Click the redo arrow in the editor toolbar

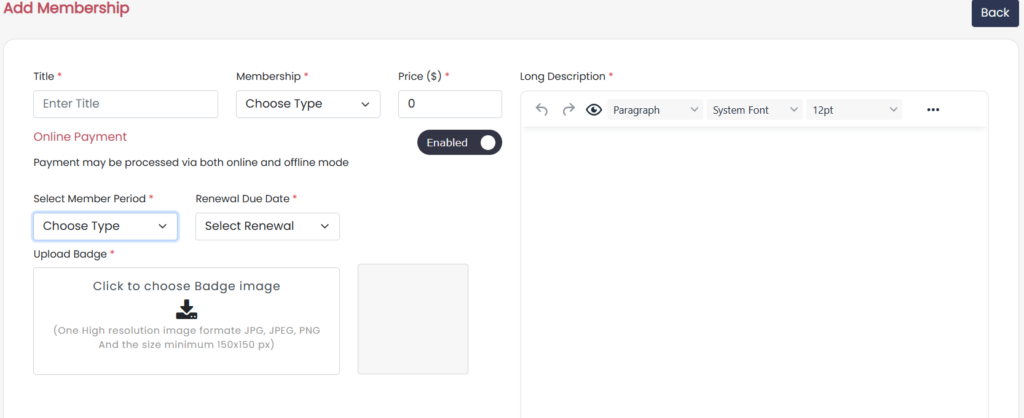(568, 110)
